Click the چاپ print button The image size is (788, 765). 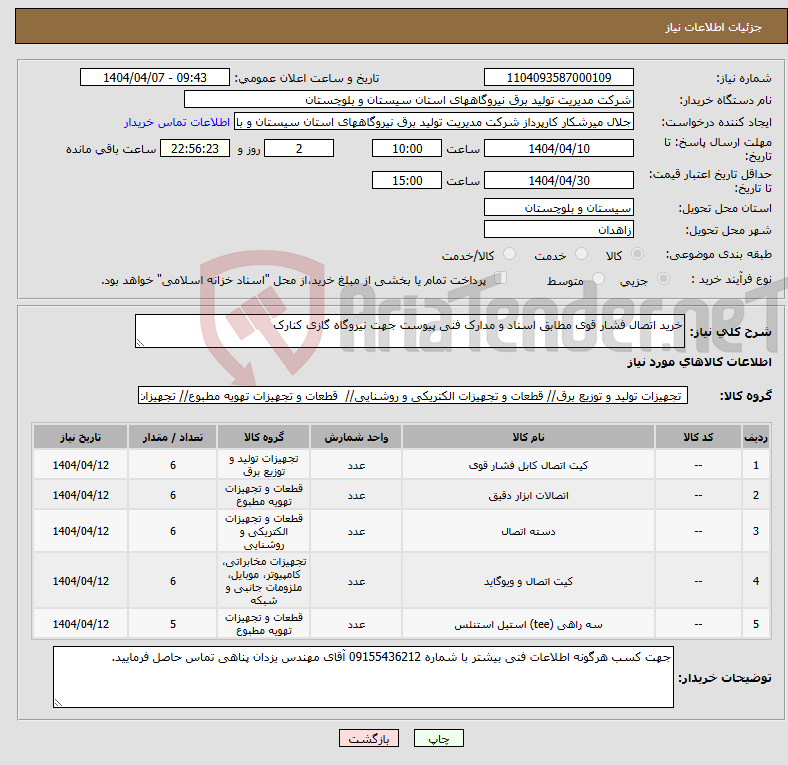[438, 738]
